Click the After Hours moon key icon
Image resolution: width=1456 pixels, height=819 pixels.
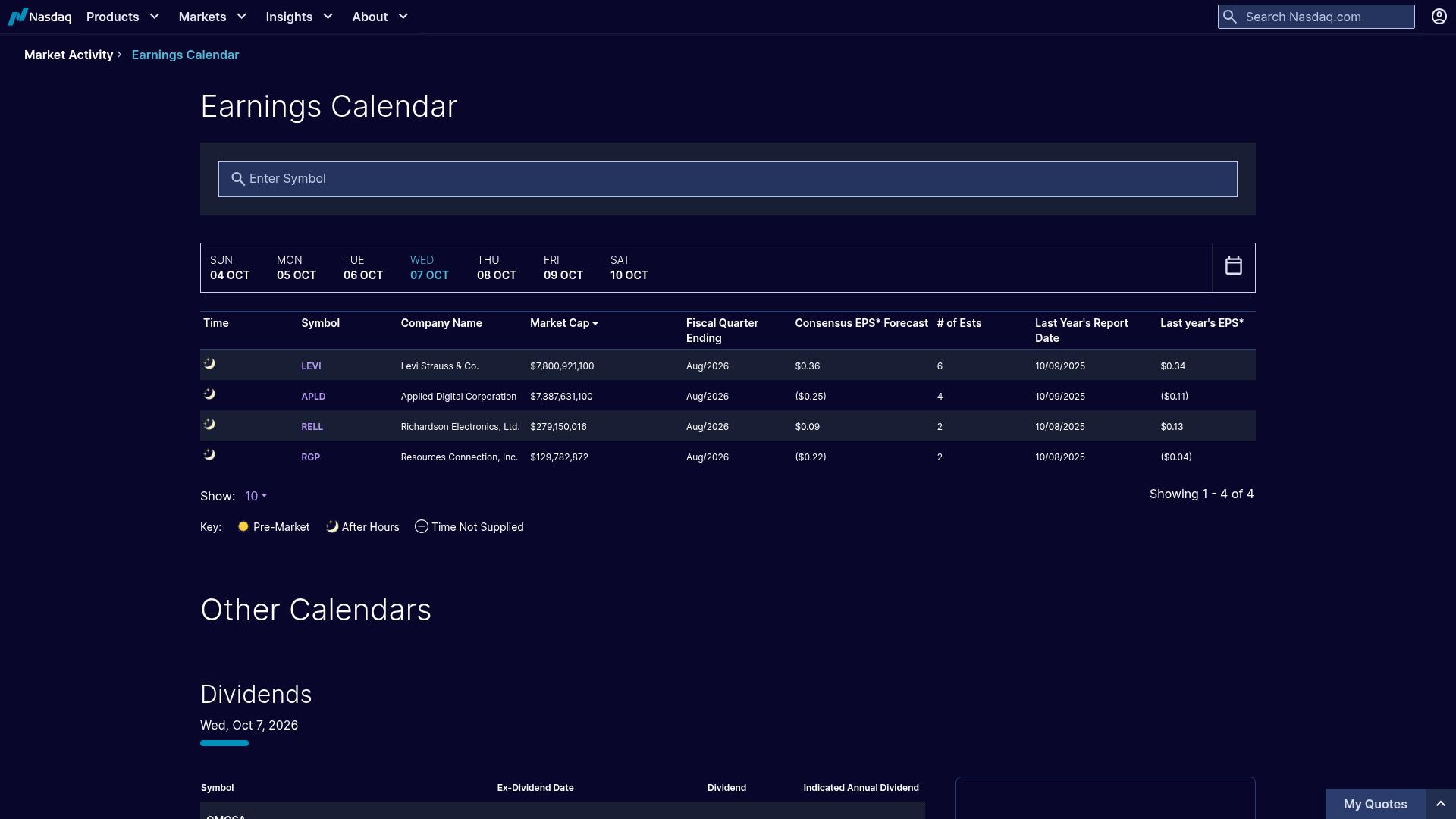pos(331,526)
